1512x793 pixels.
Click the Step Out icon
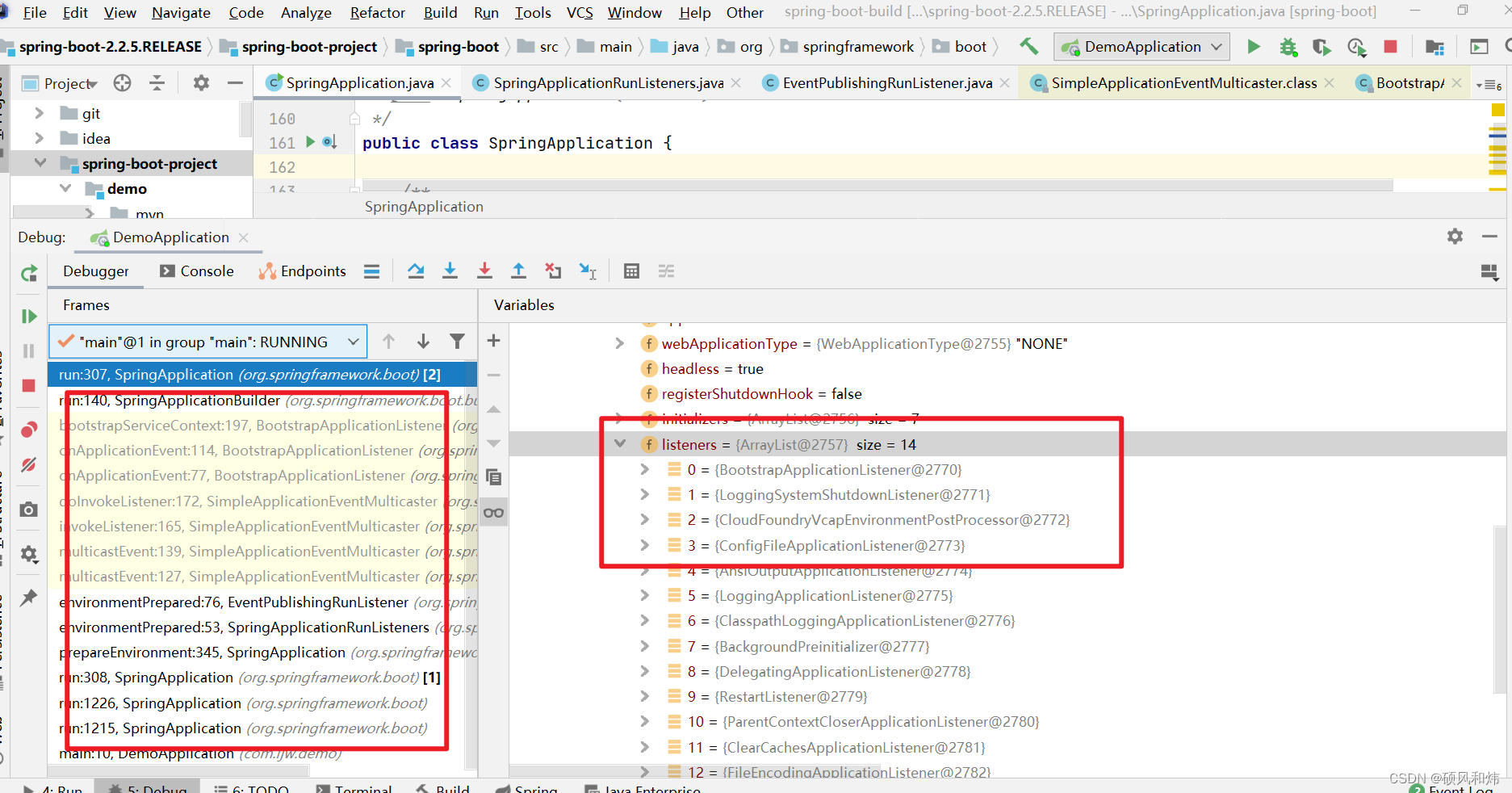518,271
